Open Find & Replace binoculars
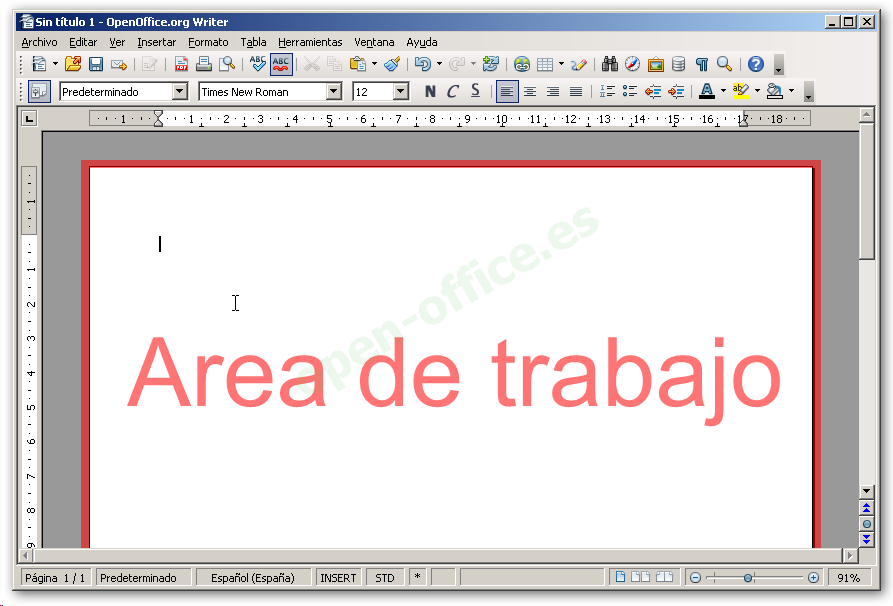 609,64
